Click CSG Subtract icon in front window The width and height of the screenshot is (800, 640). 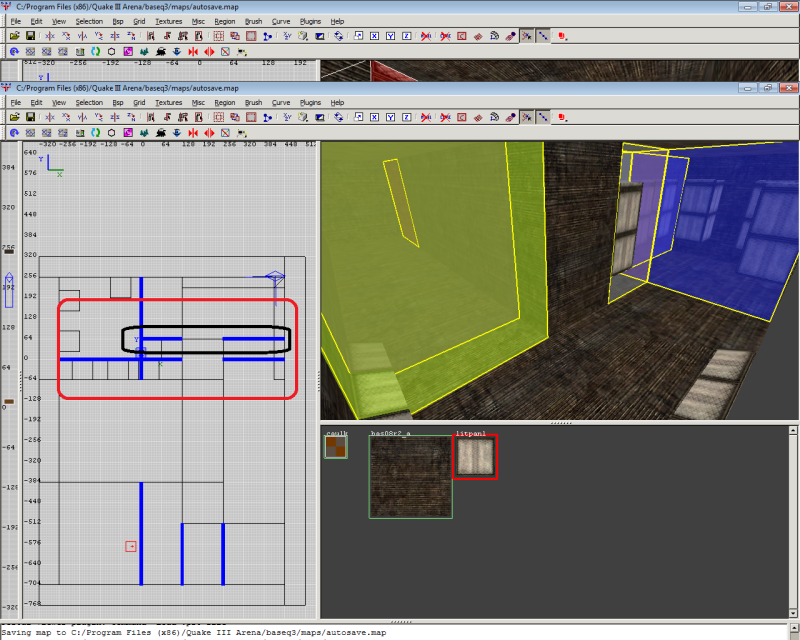click(218, 117)
